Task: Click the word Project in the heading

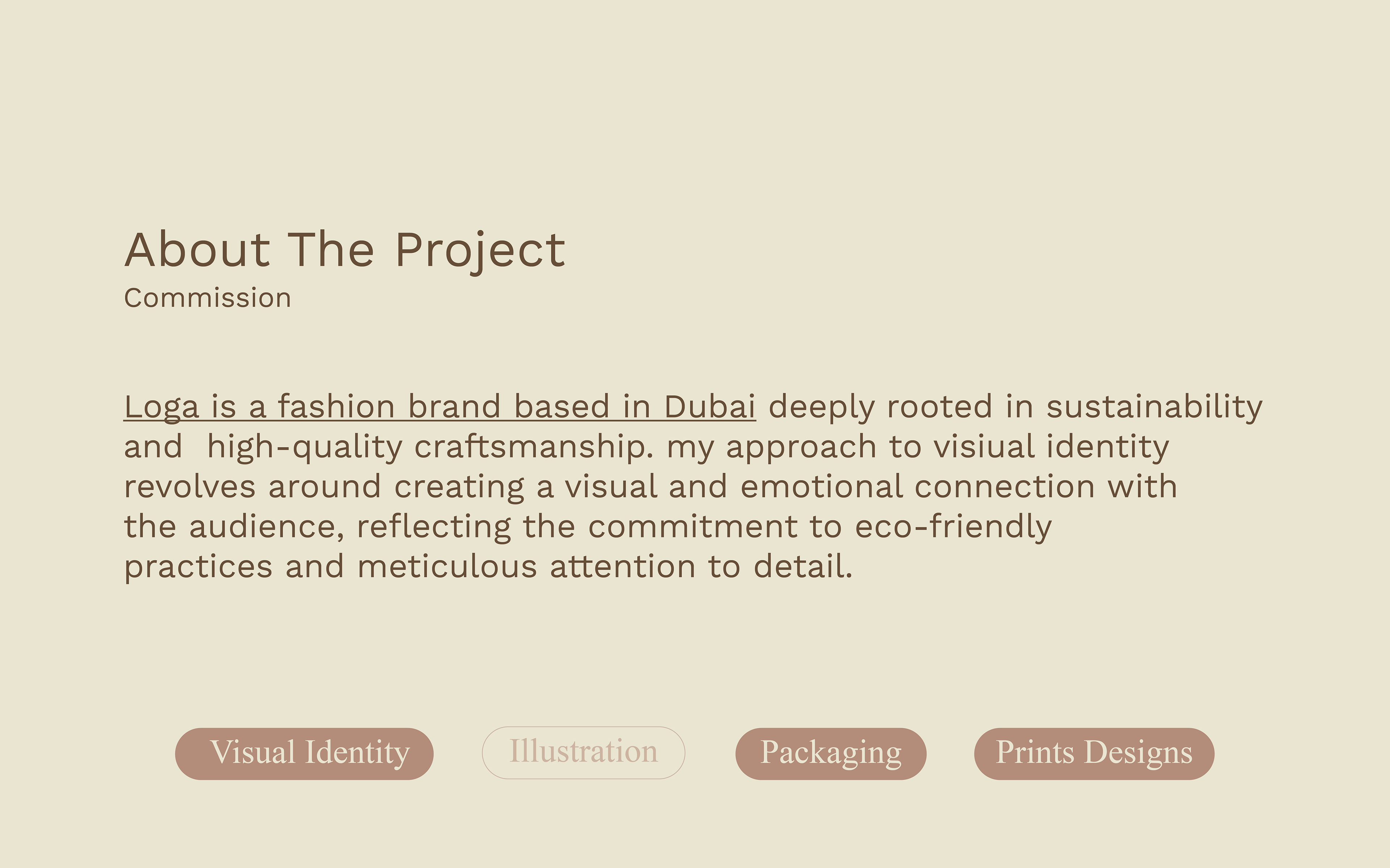Action: point(480,253)
